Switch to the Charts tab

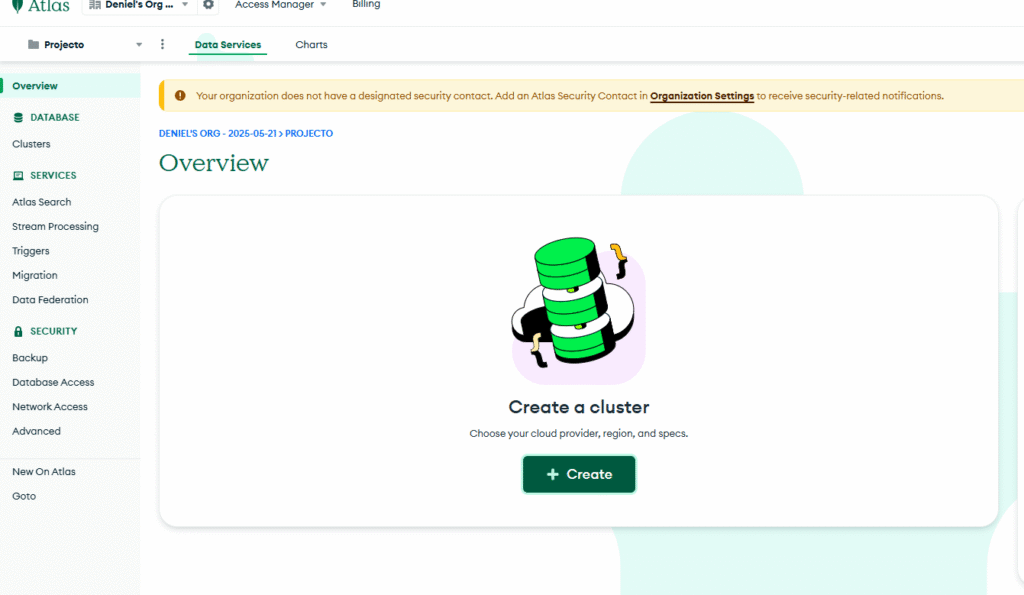(x=311, y=45)
